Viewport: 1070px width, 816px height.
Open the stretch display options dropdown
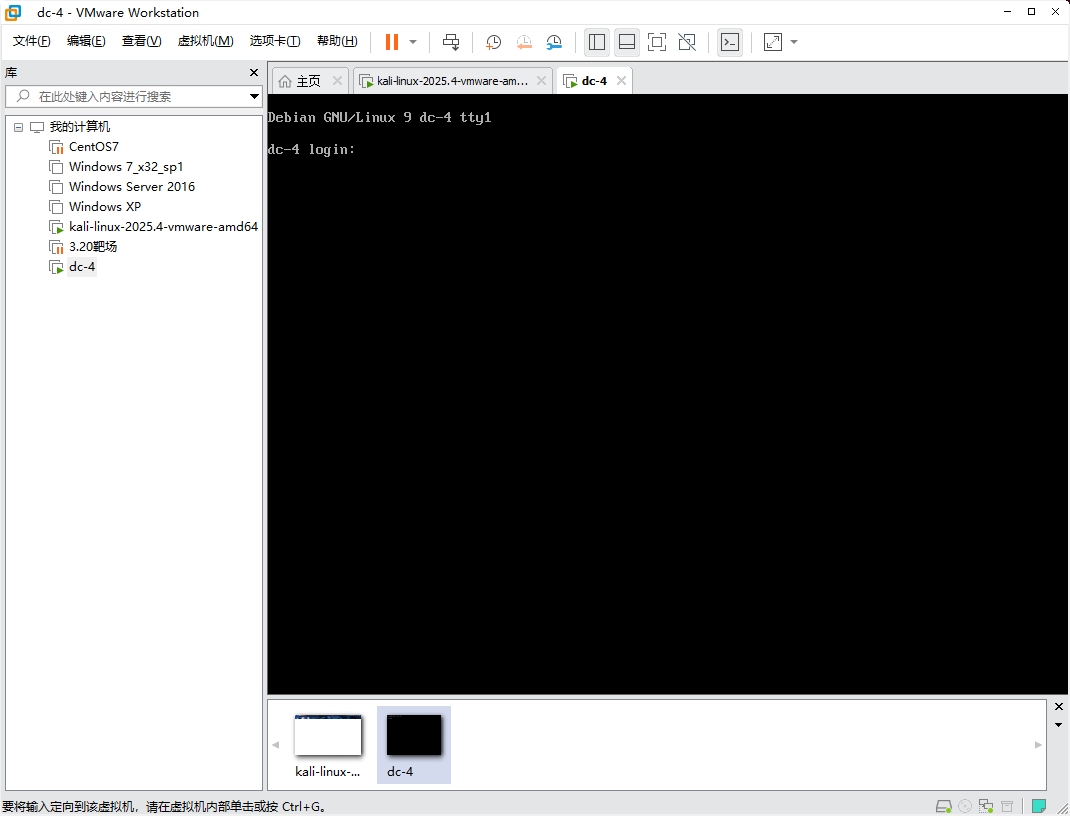pyautogui.click(x=794, y=42)
